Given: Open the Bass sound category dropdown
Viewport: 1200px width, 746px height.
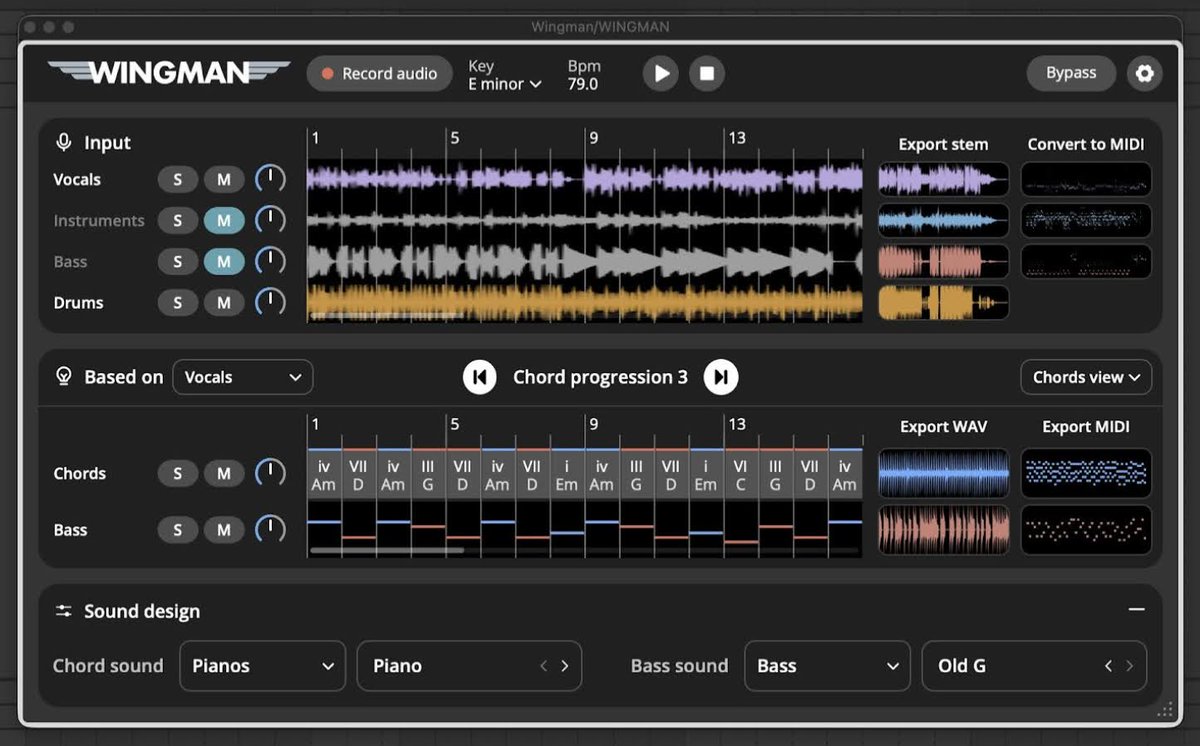Looking at the screenshot, I should coord(827,666).
